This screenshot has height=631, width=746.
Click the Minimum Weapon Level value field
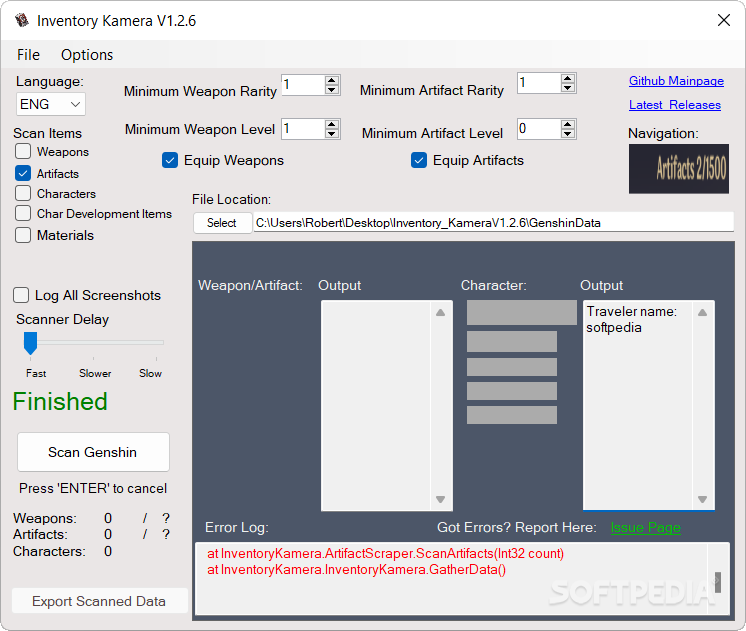point(304,129)
